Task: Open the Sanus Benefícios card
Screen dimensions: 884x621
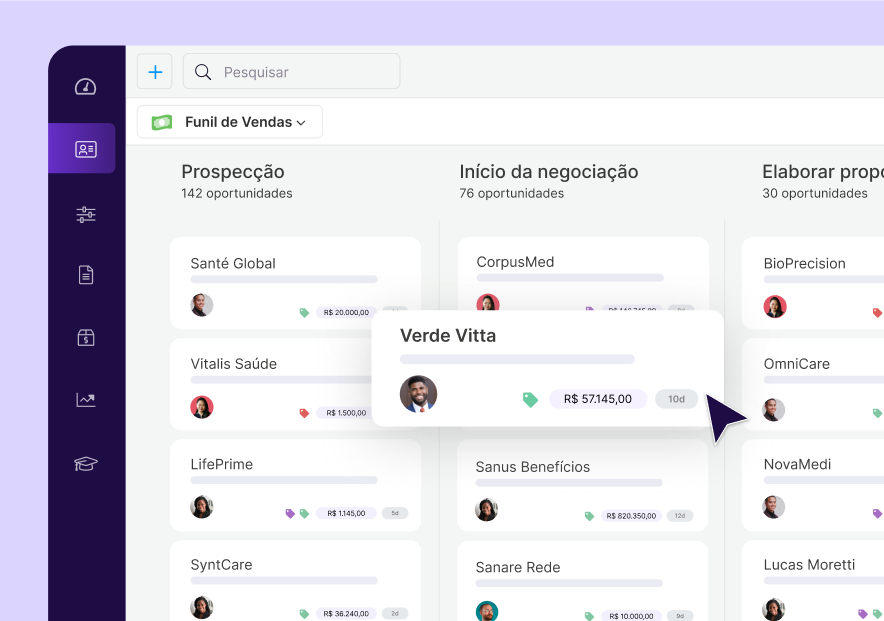Action: pyautogui.click(x=582, y=485)
